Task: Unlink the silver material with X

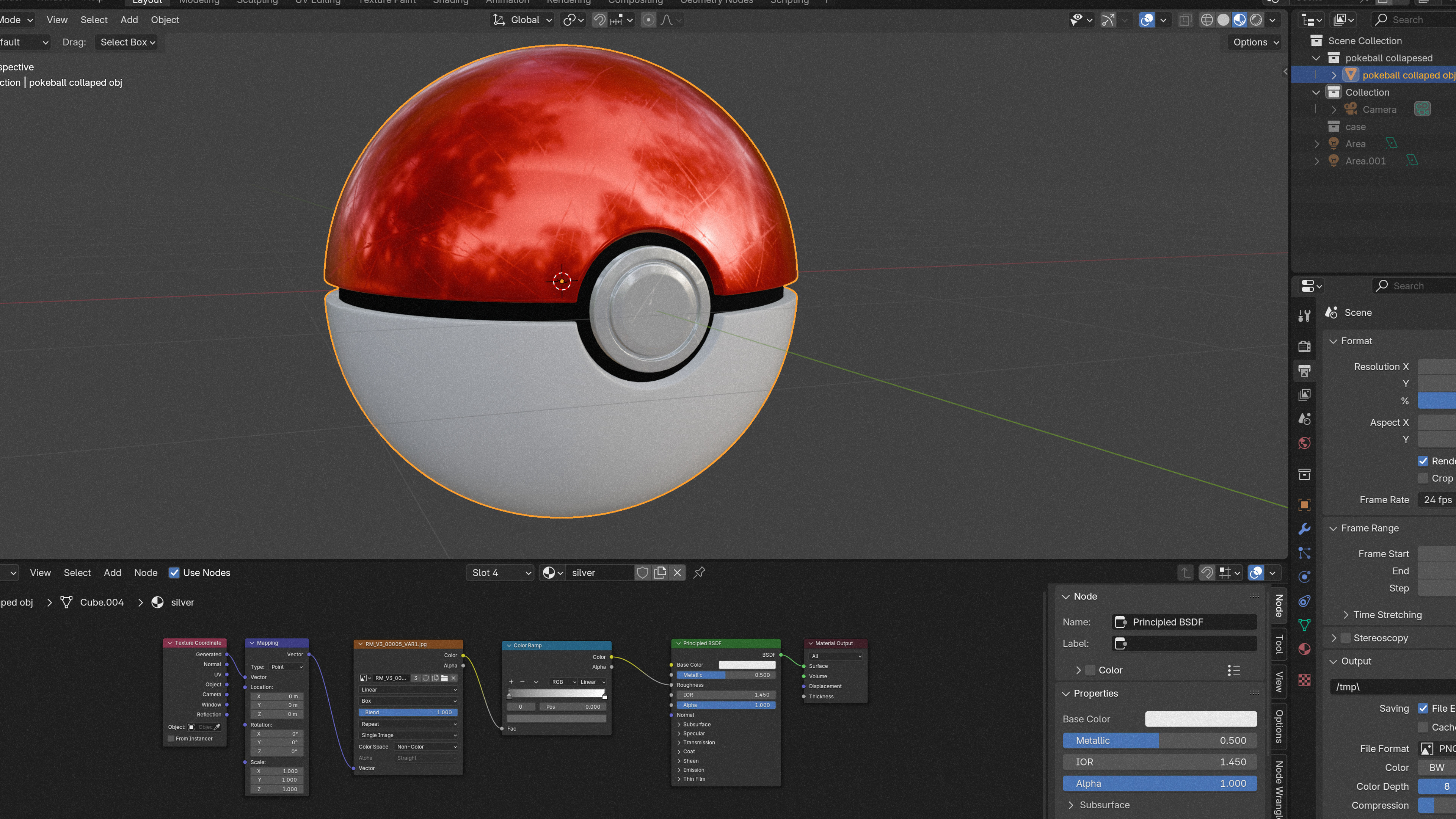Action: 677,573
